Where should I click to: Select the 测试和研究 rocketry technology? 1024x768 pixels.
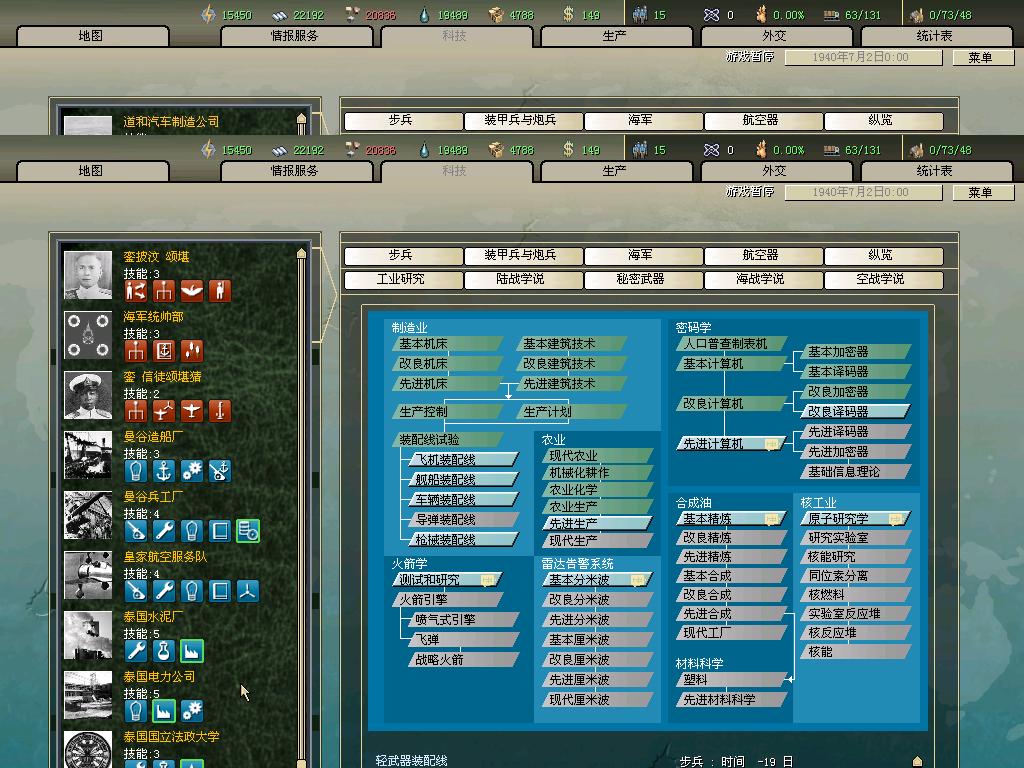click(447, 580)
